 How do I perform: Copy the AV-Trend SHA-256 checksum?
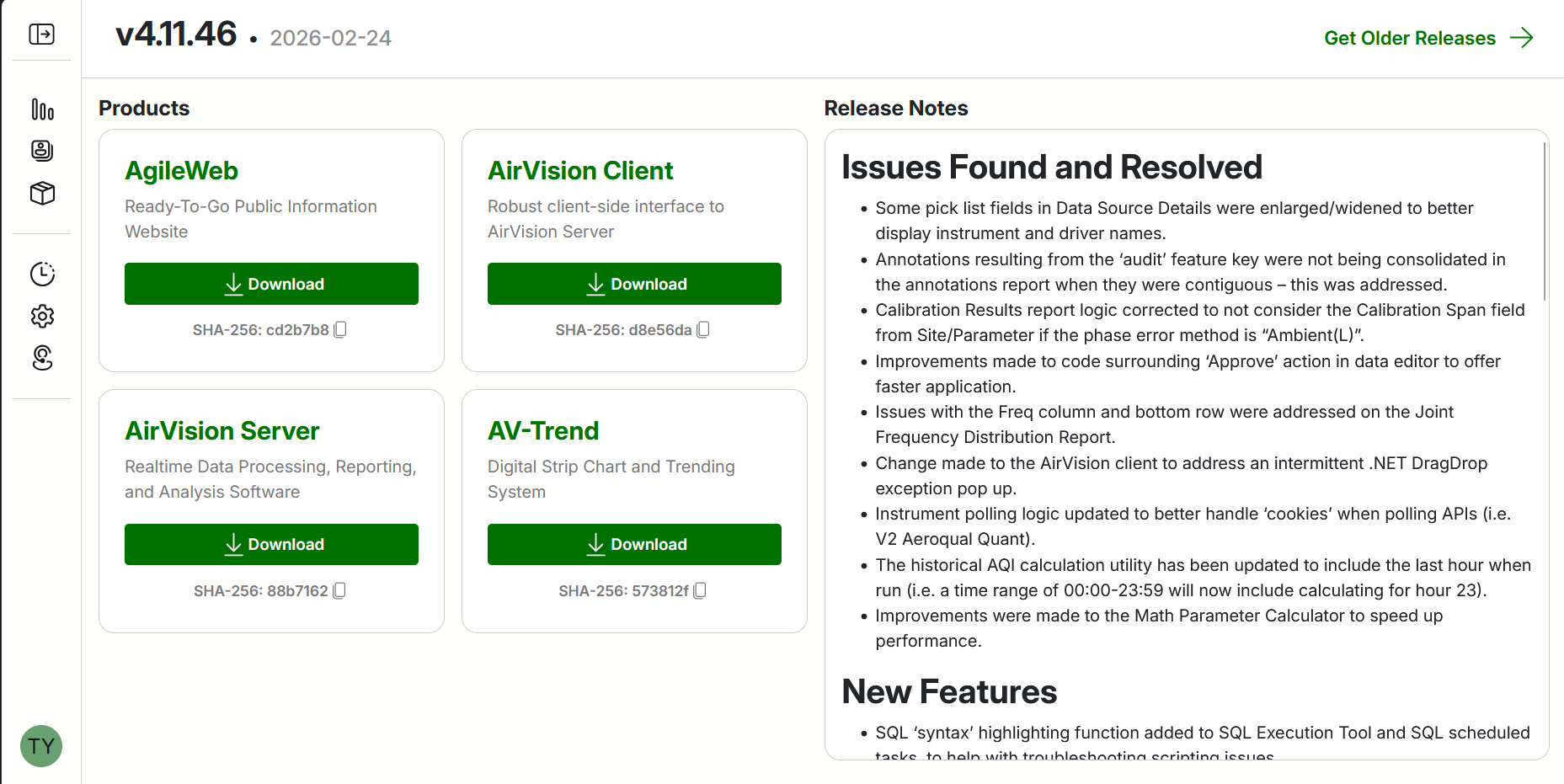(x=699, y=590)
